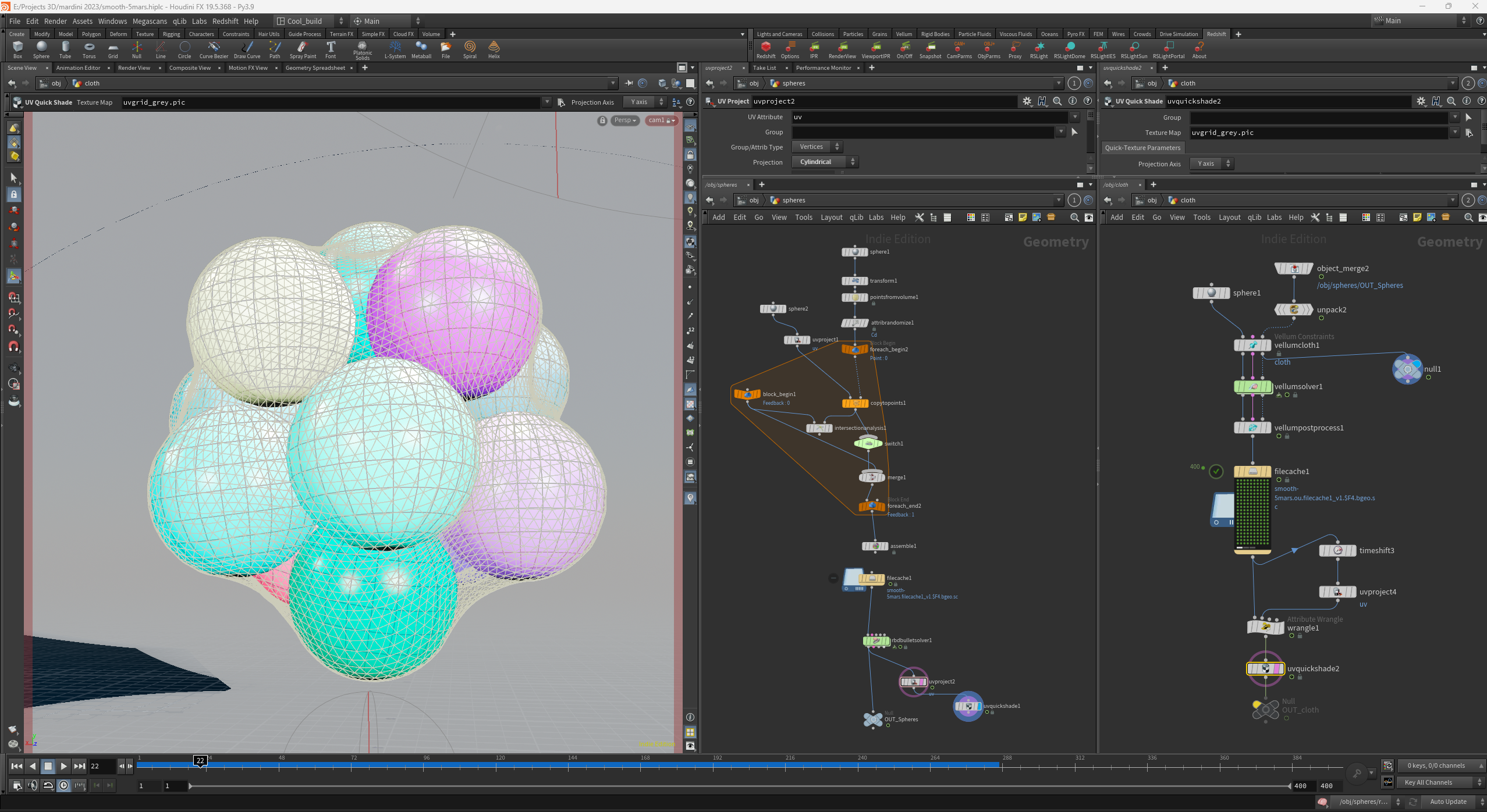
Task: Click the play forward button
Action: coord(64,766)
